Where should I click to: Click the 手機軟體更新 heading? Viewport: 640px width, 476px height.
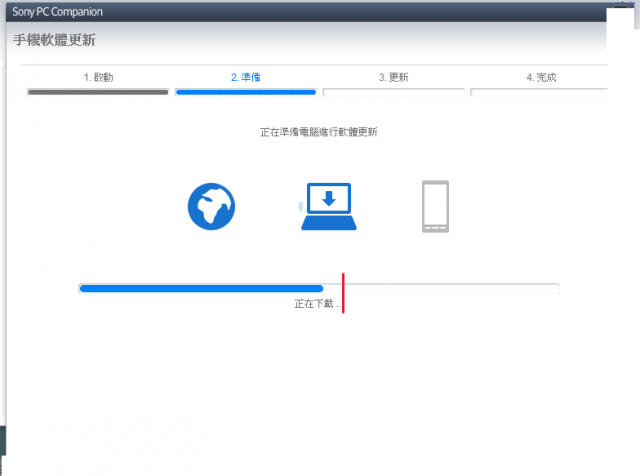(x=54, y=40)
